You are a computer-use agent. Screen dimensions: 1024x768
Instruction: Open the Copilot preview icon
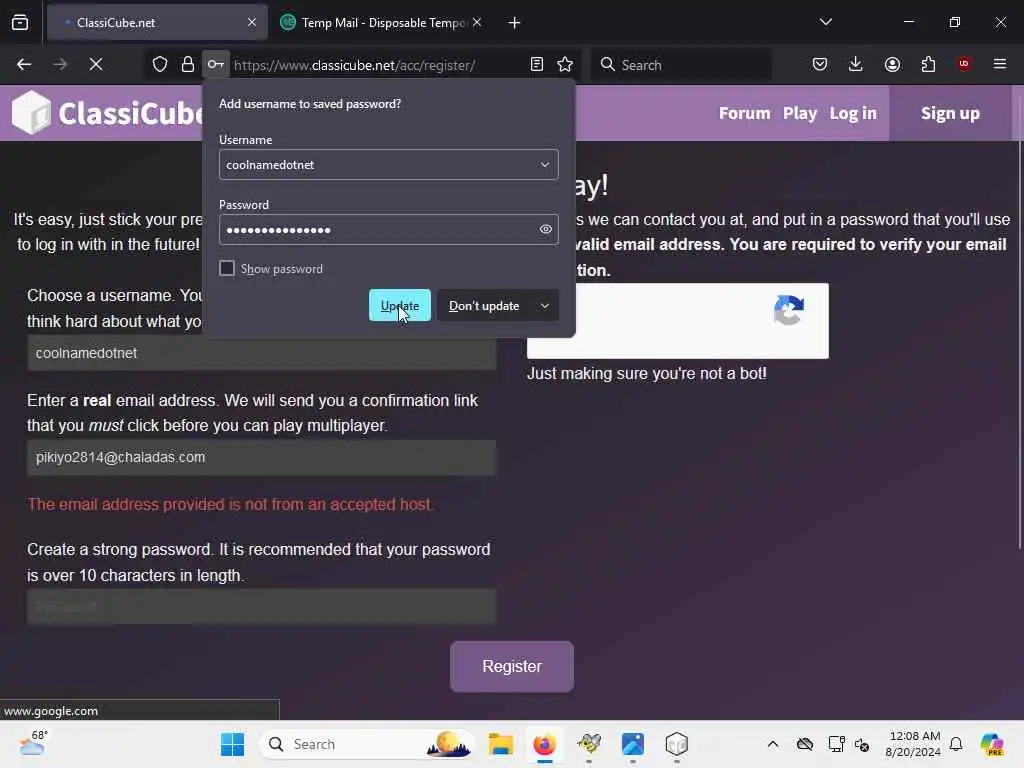991,744
